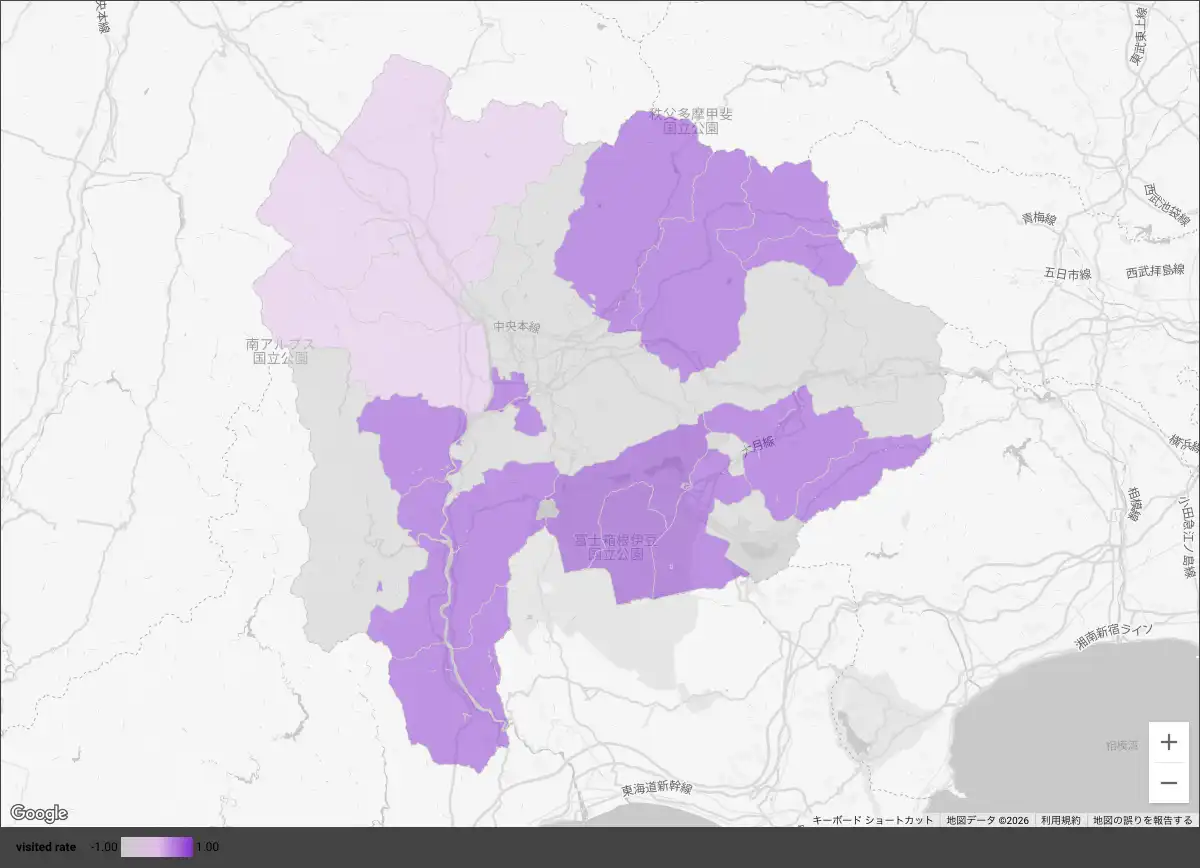The width and height of the screenshot is (1200, 868).
Task: Click the Google logo on the map
Action: (x=39, y=813)
